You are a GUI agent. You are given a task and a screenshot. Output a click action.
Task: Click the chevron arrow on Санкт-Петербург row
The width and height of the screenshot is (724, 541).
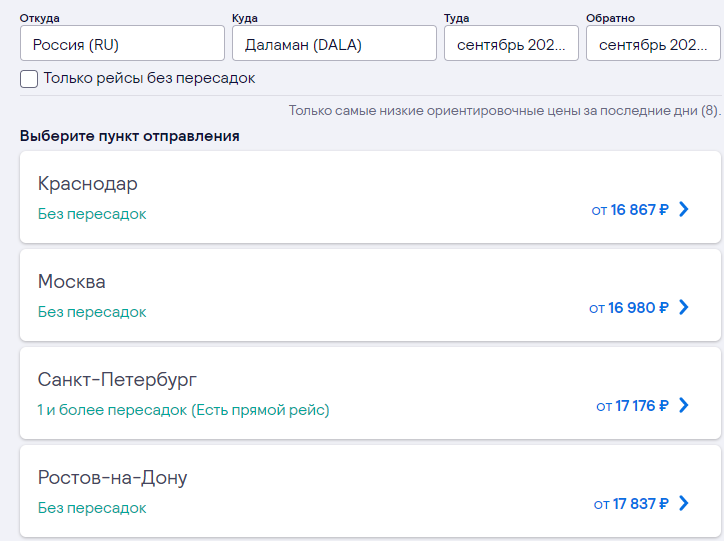pyautogui.click(x=684, y=405)
